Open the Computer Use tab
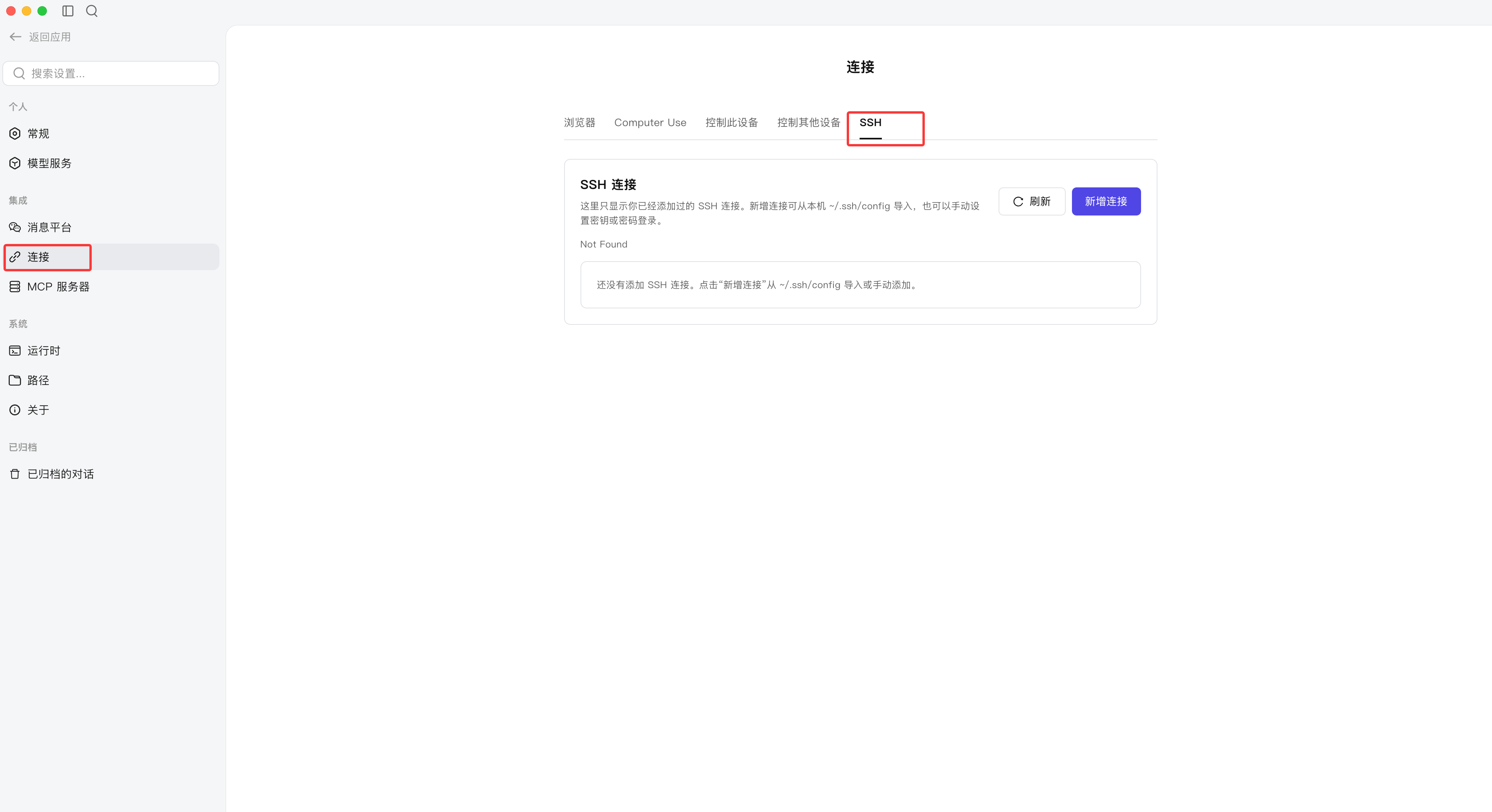Viewport: 1492px width, 812px height. pos(650,122)
